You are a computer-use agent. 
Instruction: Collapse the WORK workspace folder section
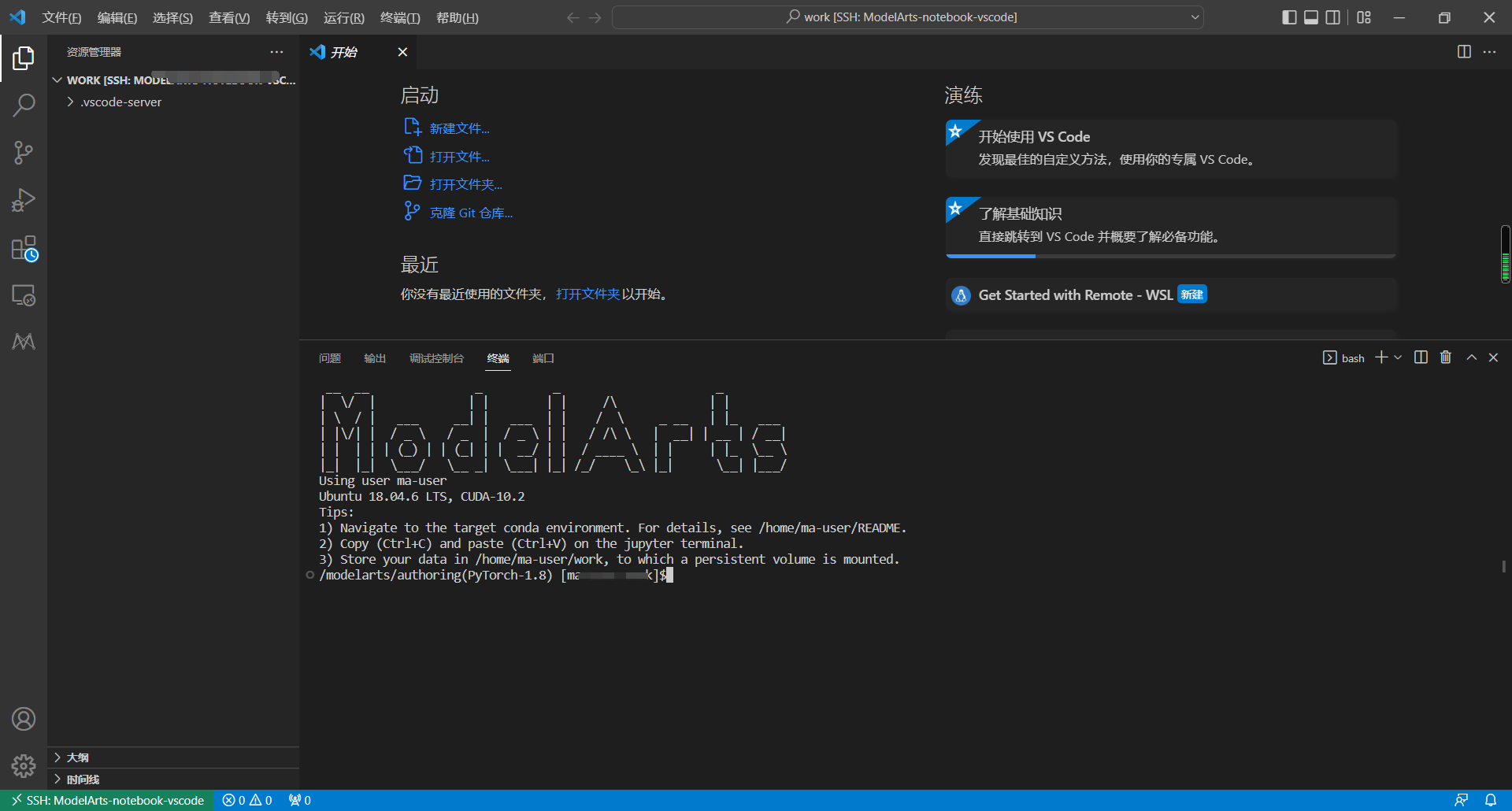tap(173, 80)
